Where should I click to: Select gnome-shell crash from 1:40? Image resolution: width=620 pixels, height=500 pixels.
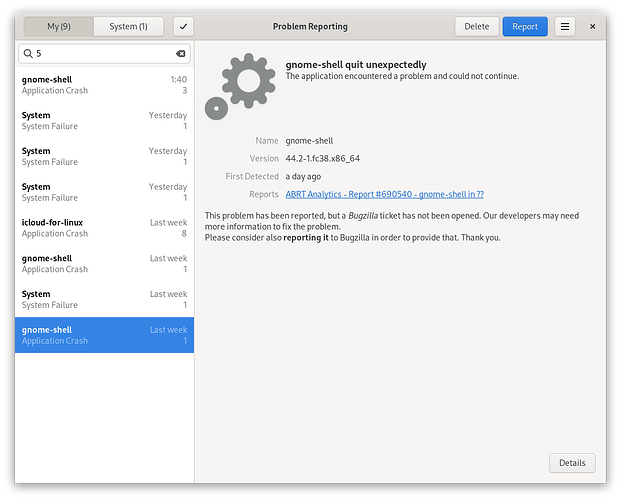coord(104,85)
